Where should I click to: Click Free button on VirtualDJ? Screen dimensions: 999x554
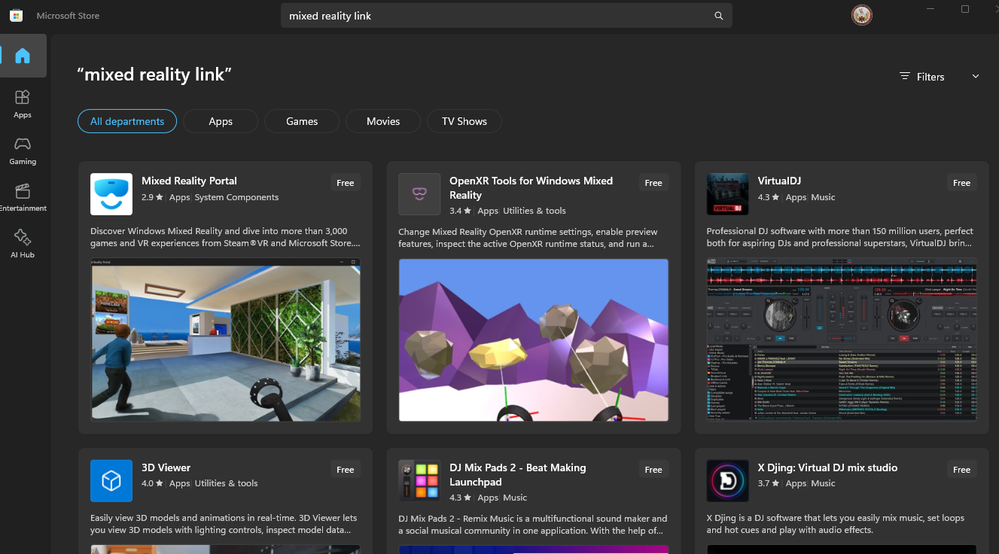[961, 183]
